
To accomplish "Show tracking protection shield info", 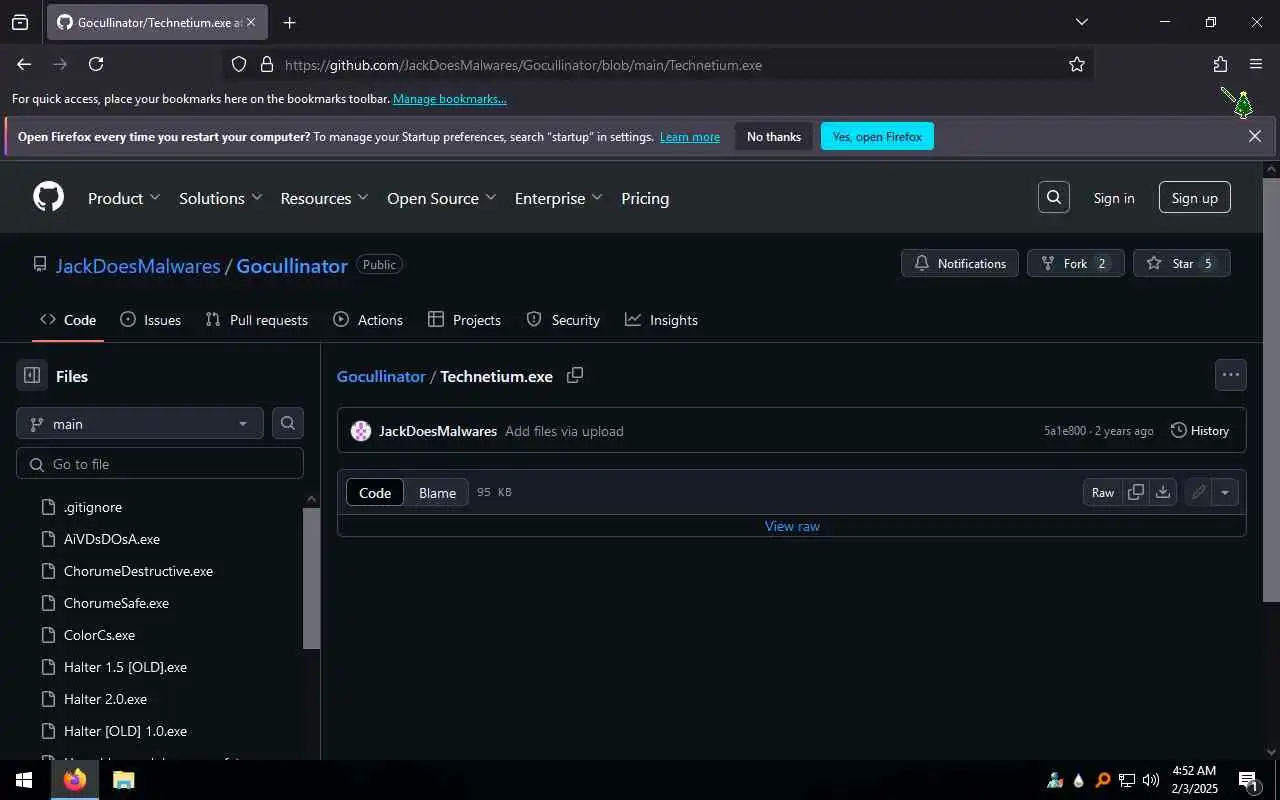I will [239, 64].
